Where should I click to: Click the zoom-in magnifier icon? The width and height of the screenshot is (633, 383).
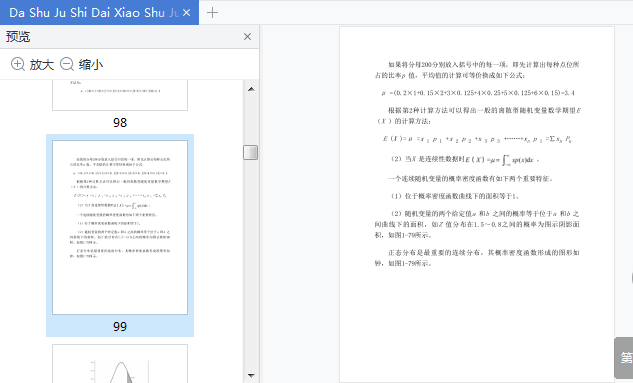pos(17,64)
